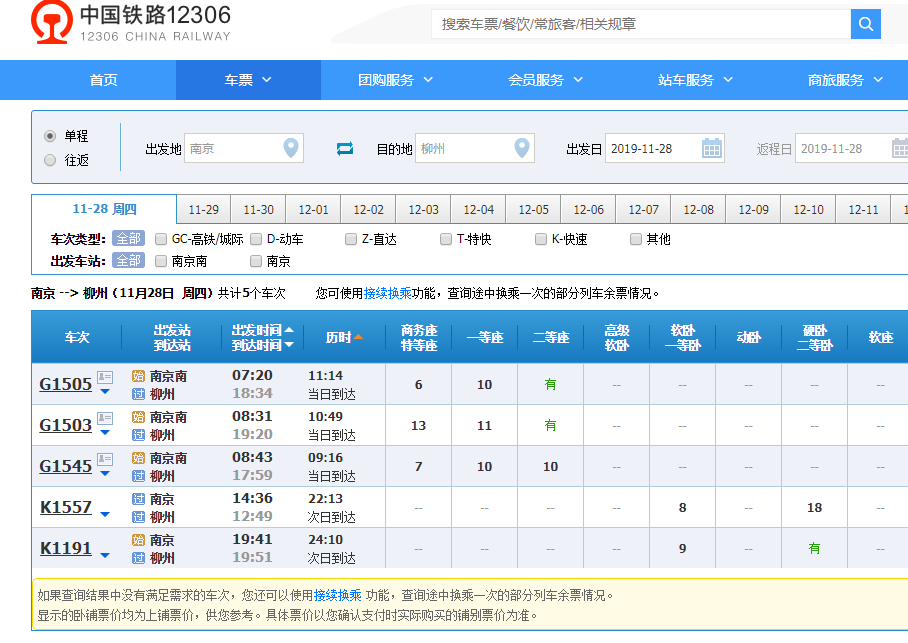Image resolution: width=908 pixels, height=643 pixels.
Task: Expand stops for train K1557
Action: (x=105, y=514)
